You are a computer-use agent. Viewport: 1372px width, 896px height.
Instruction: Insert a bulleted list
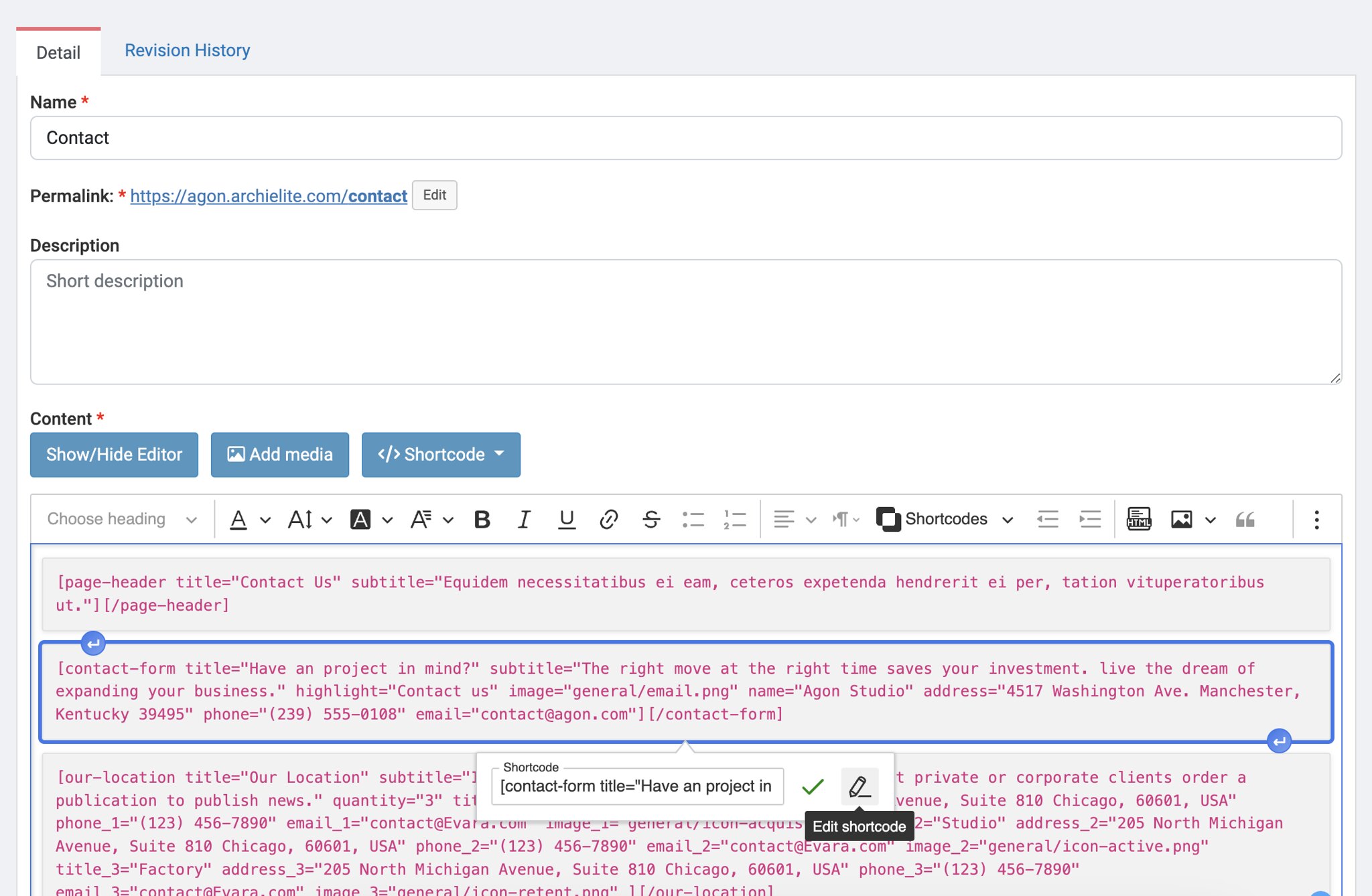[x=693, y=520]
